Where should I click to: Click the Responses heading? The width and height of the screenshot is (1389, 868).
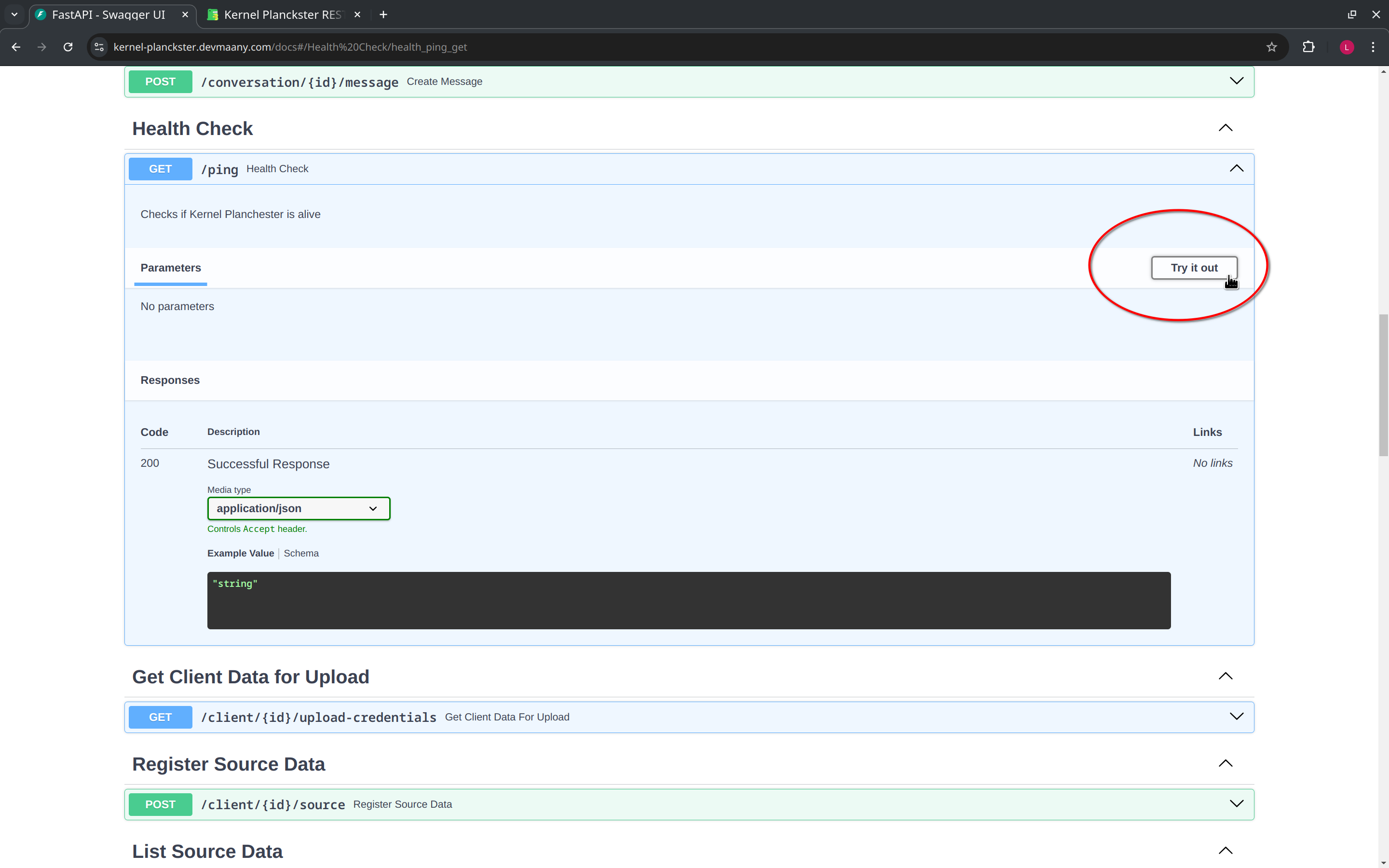point(170,380)
